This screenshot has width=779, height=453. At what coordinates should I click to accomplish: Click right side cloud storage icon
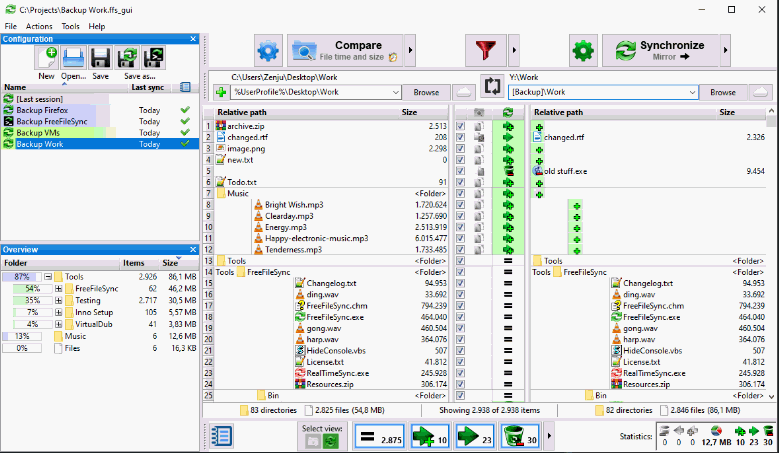(x=761, y=92)
